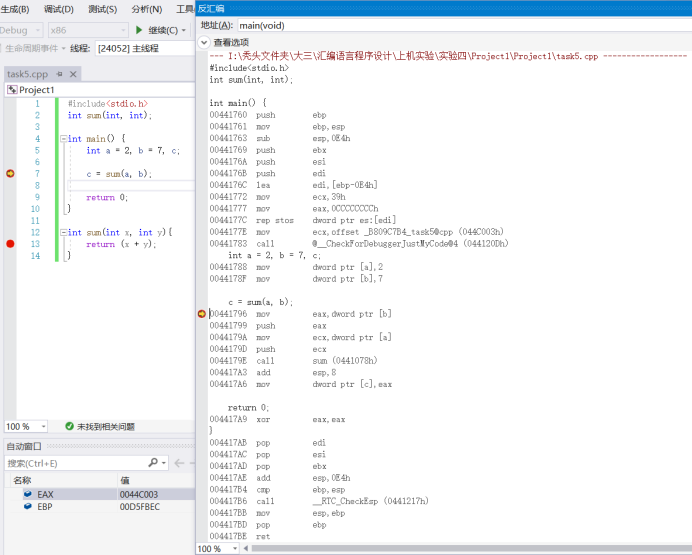Viewport: 692px width, 555px height.
Task: Click the lea edi,[ebp-0E4h] instruction line
Action: click(x=293, y=185)
